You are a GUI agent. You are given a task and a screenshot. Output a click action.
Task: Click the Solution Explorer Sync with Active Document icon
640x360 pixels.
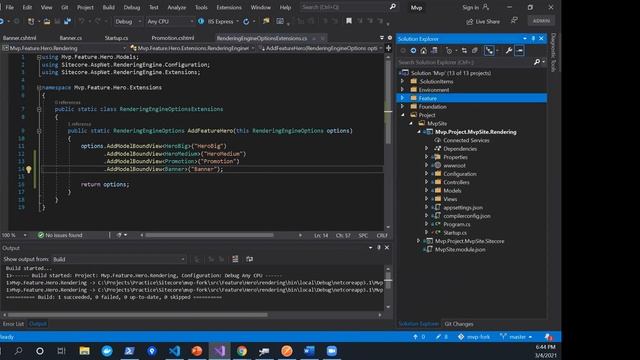click(x=464, y=51)
